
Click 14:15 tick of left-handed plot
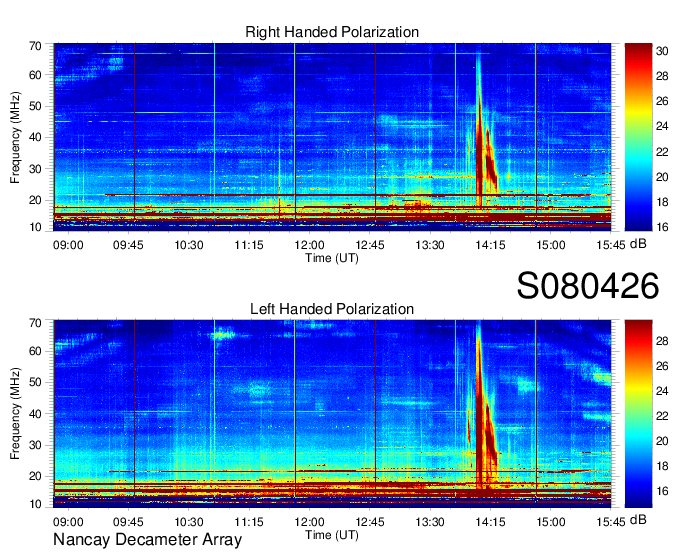[490, 522]
